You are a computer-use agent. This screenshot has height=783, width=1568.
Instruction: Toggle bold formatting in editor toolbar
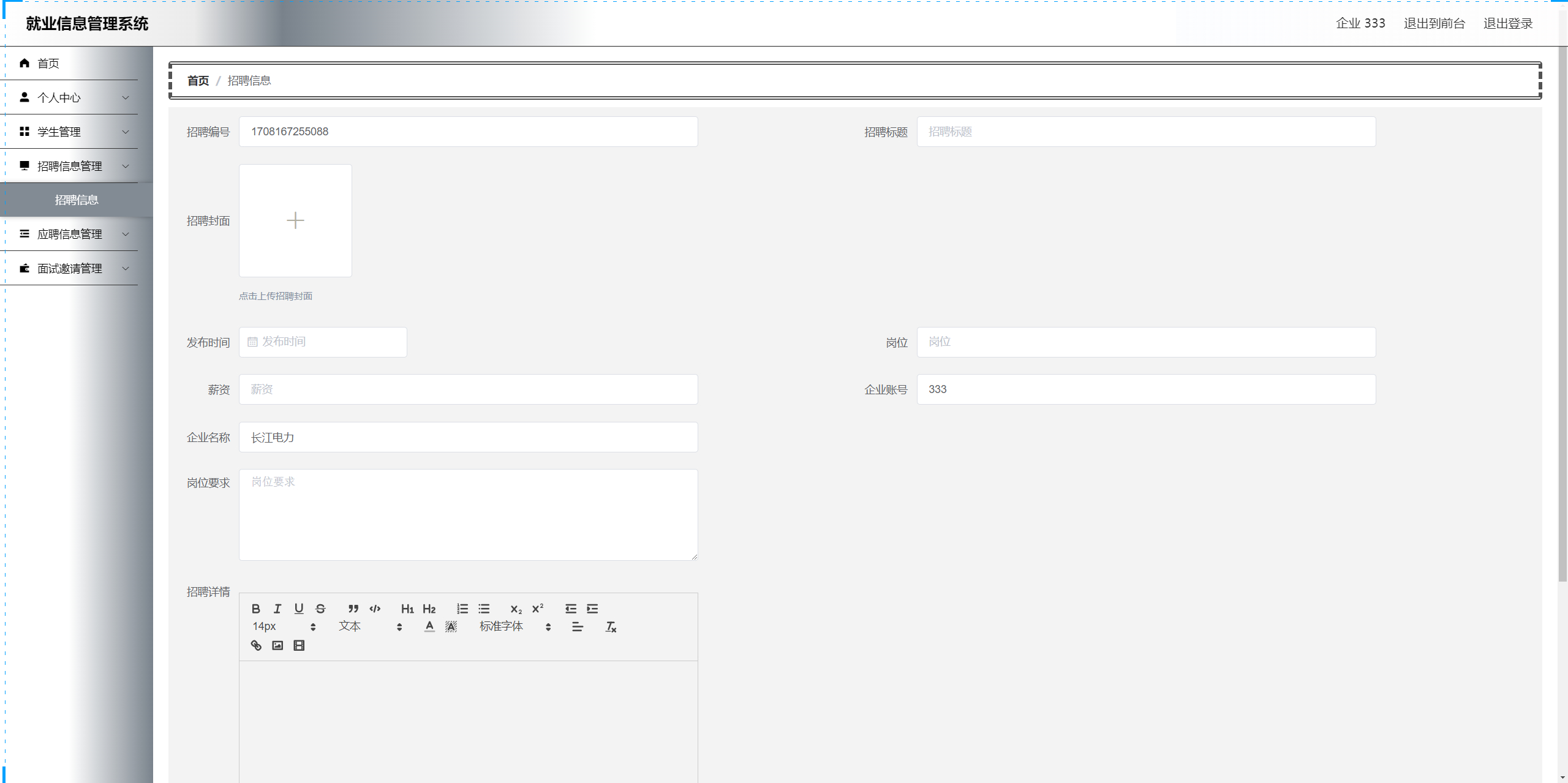[x=256, y=609]
